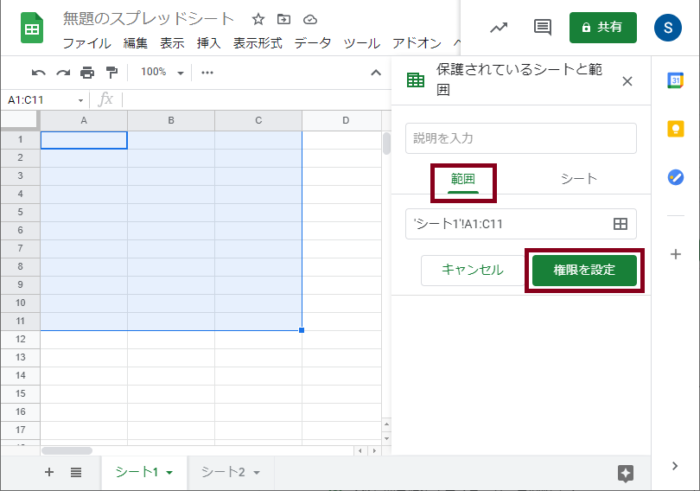700x491 pixels.
Task: Select the paint format tool
Action: 111,72
